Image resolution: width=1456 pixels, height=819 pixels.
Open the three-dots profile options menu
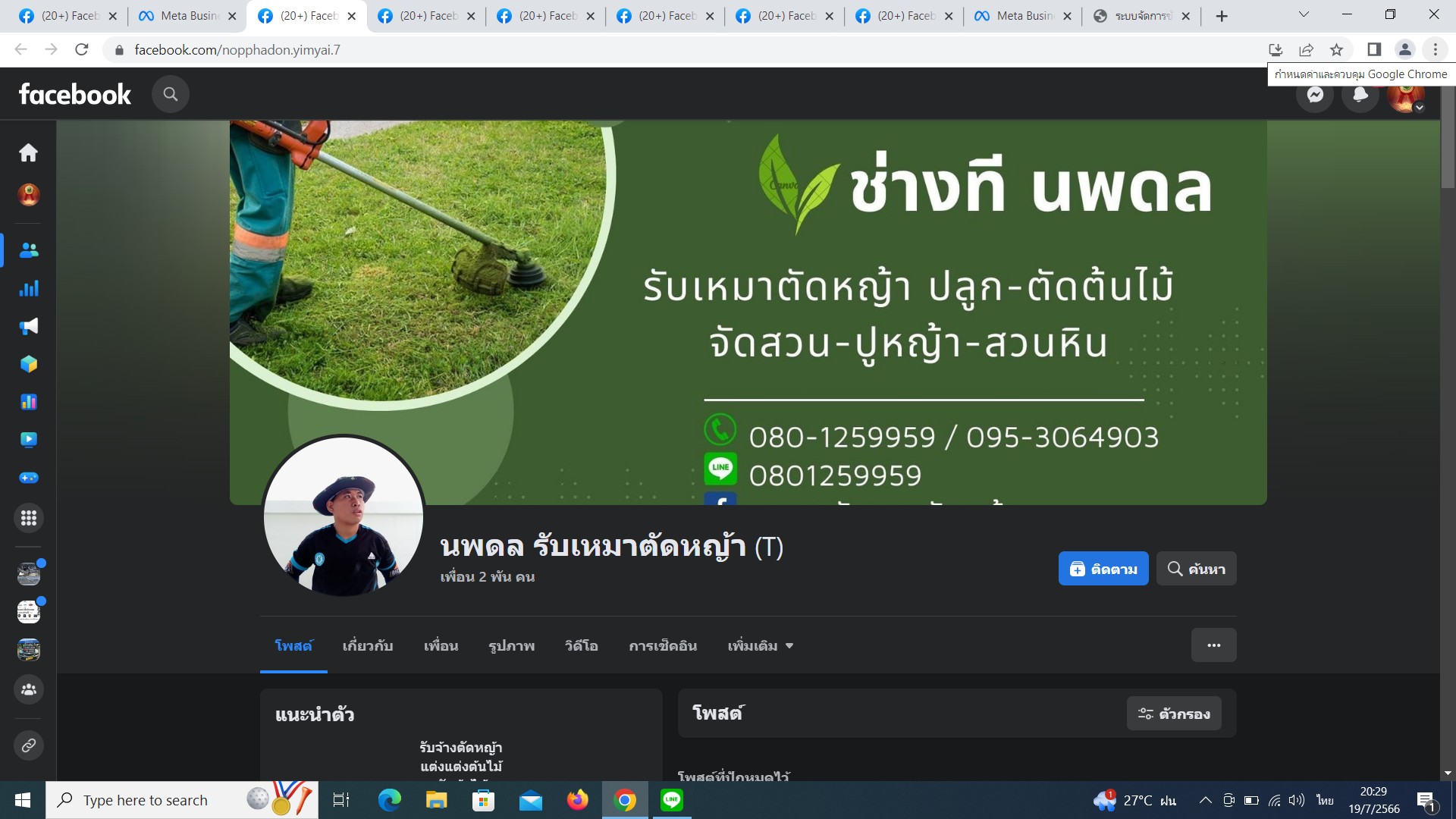coord(1213,645)
